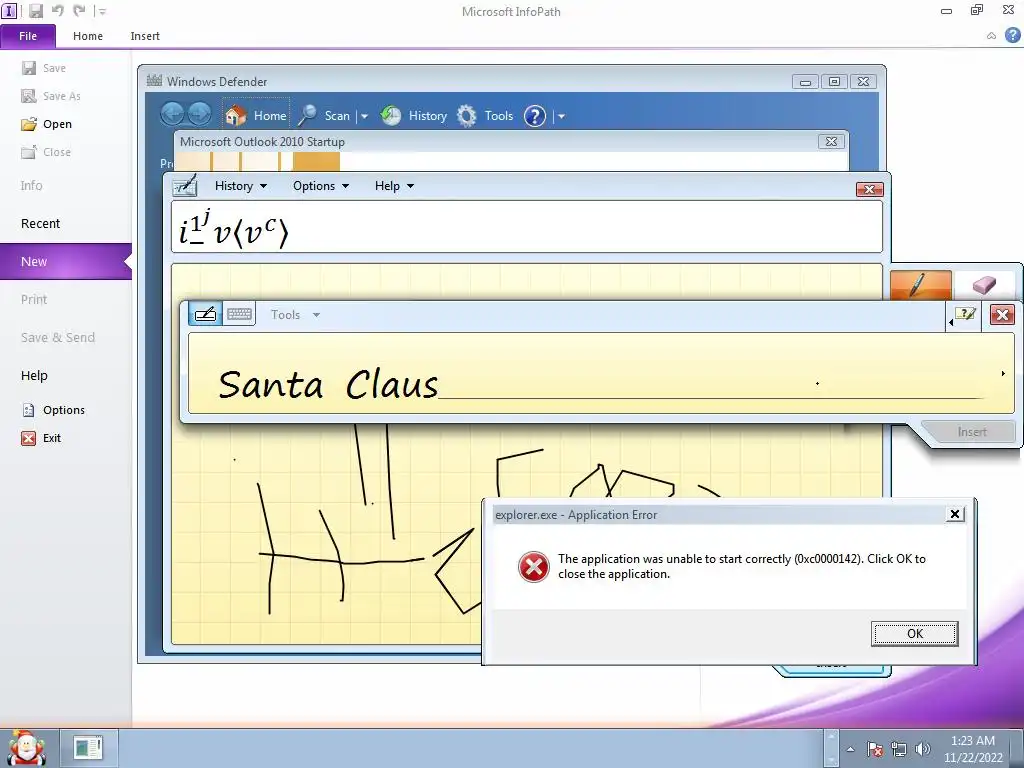Select the Erase tool in Math Input Panel

coord(984,285)
